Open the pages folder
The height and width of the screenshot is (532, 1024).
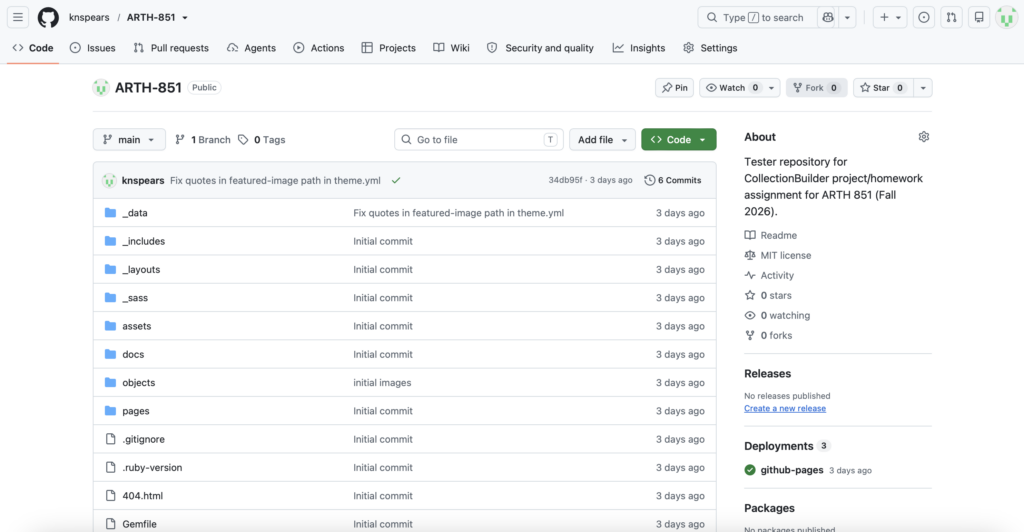tap(136, 411)
